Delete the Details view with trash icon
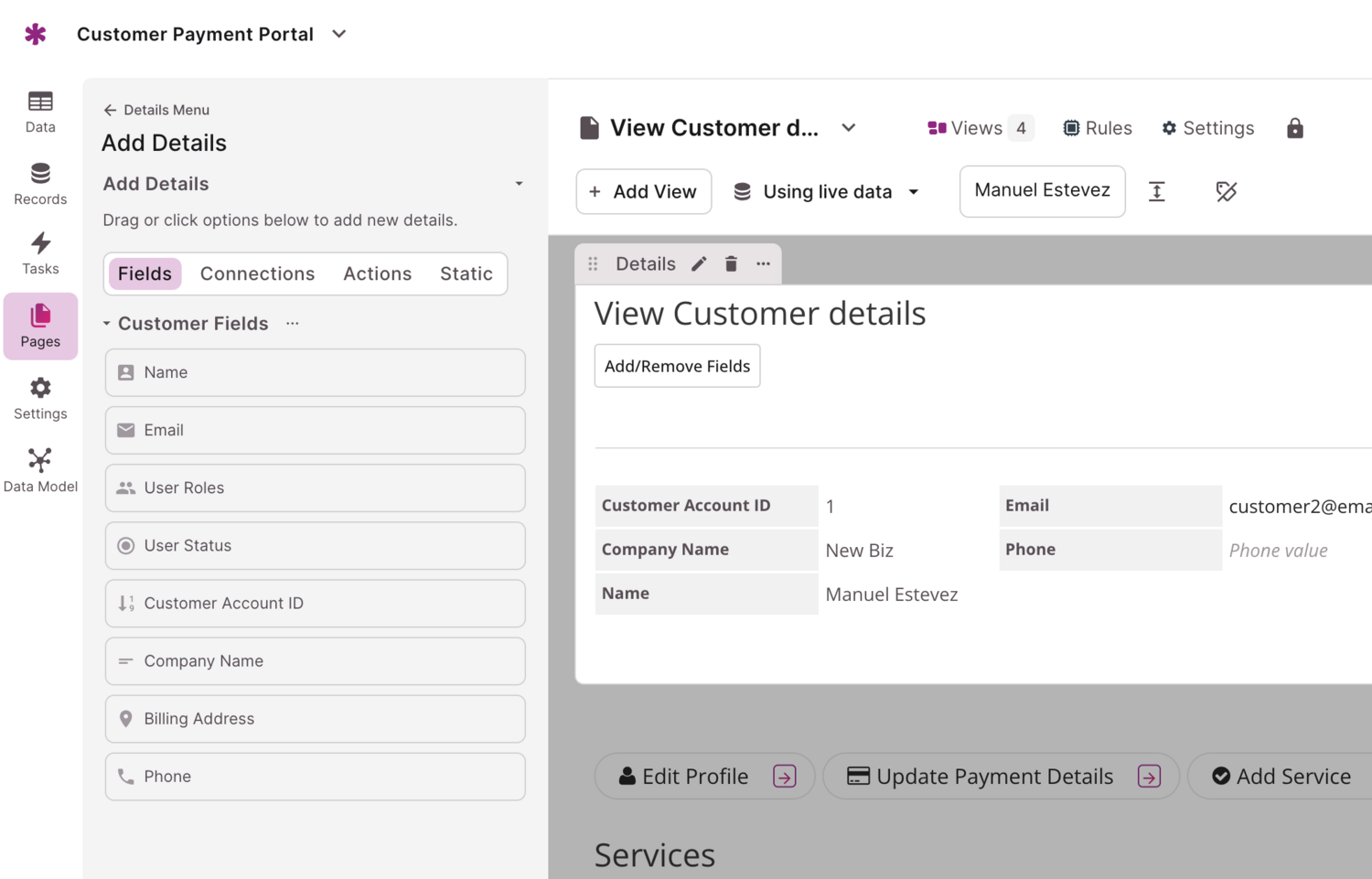Screen dimensions: 1372x879 731,264
